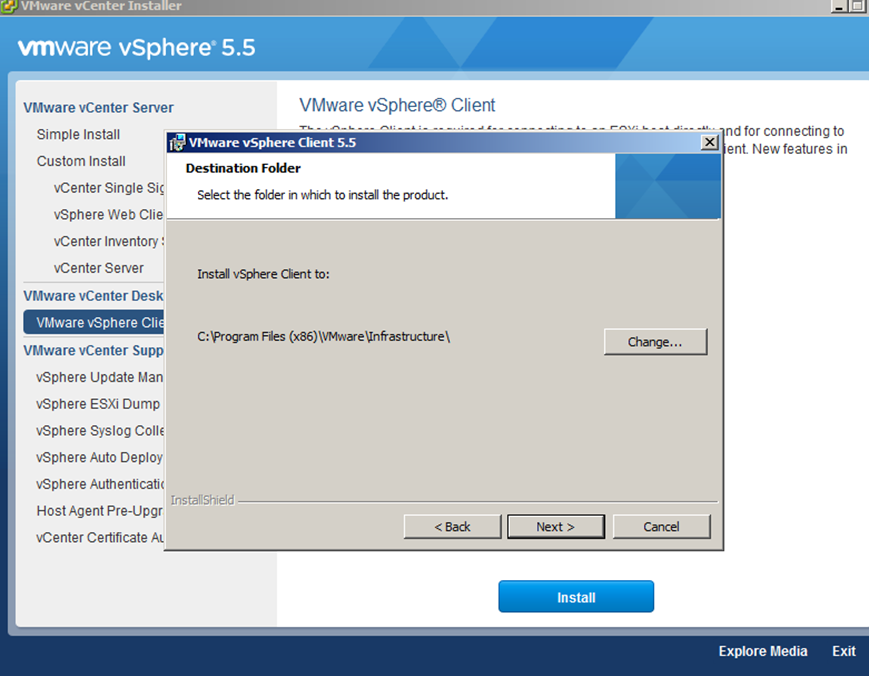This screenshot has height=676, width=869.
Task: Select Host Agent Pre-Upgrade Checker item
Action: (x=99, y=511)
